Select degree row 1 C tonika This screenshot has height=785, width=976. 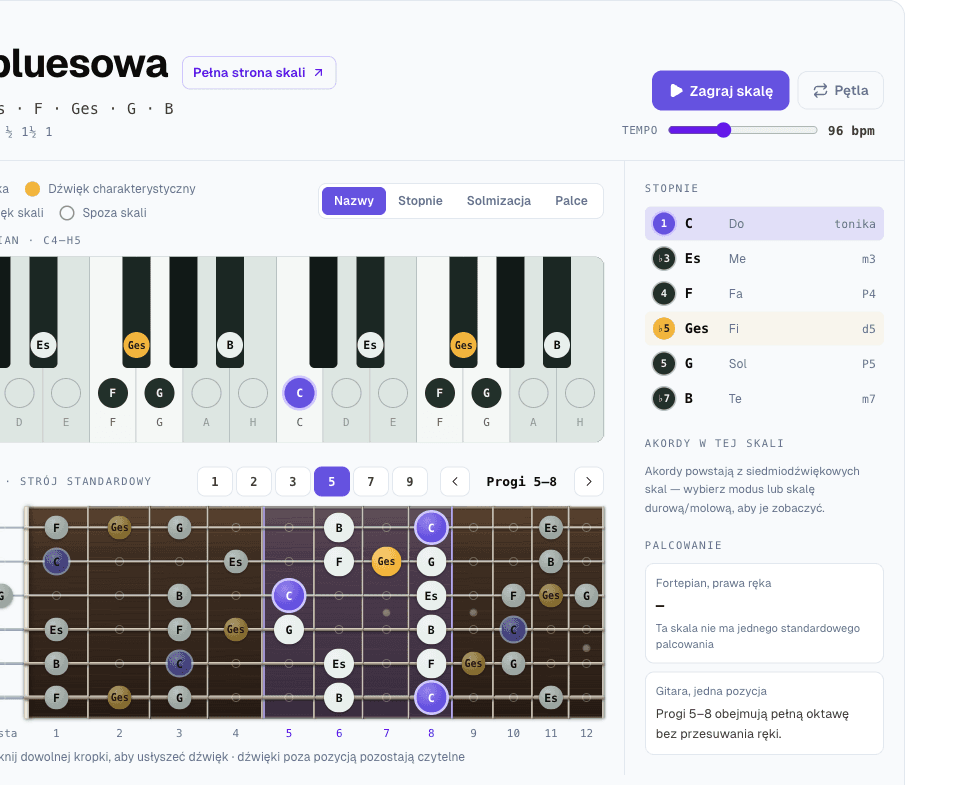click(x=764, y=223)
